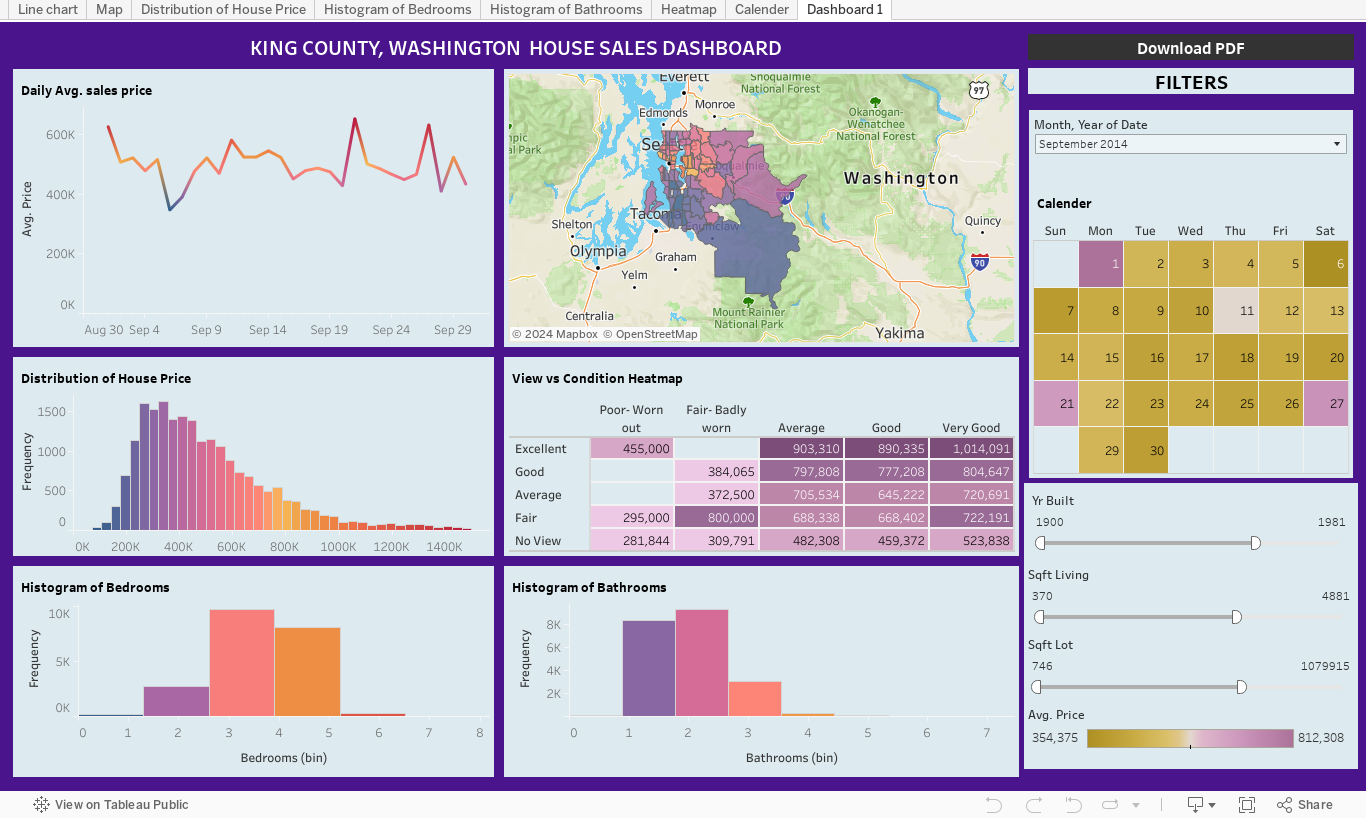Click heatmap cell 384,065
The height and width of the screenshot is (818, 1366).
pyautogui.click(x=716, y=472)
